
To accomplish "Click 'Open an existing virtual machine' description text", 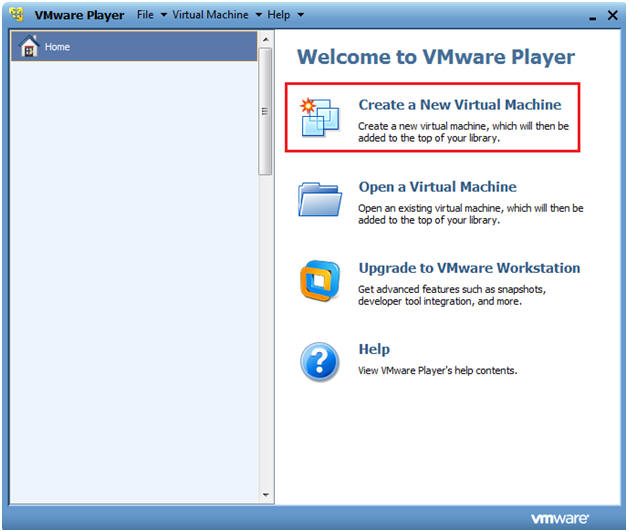I will tap(471, 214).
